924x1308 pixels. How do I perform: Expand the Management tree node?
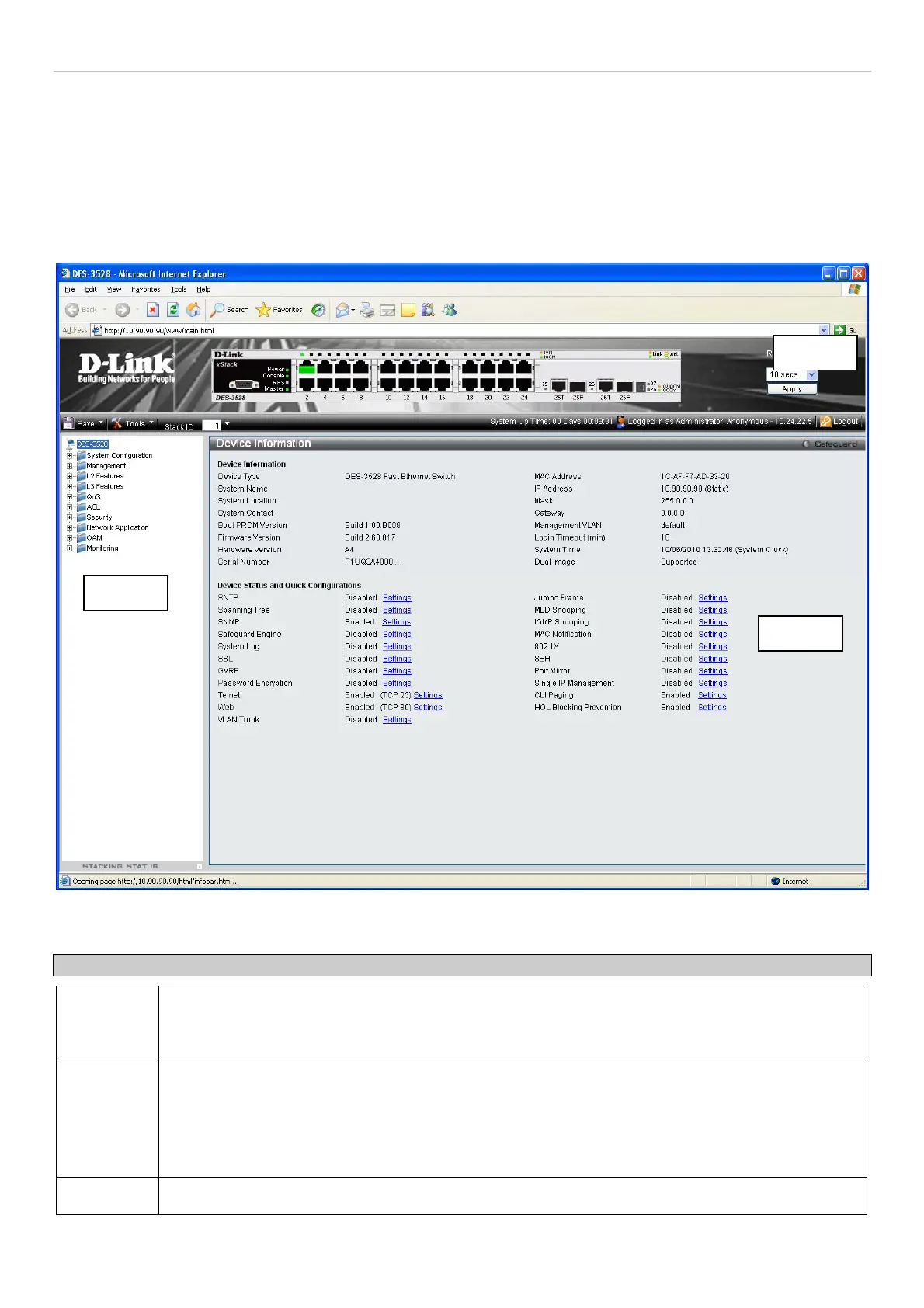click(70, 466)
